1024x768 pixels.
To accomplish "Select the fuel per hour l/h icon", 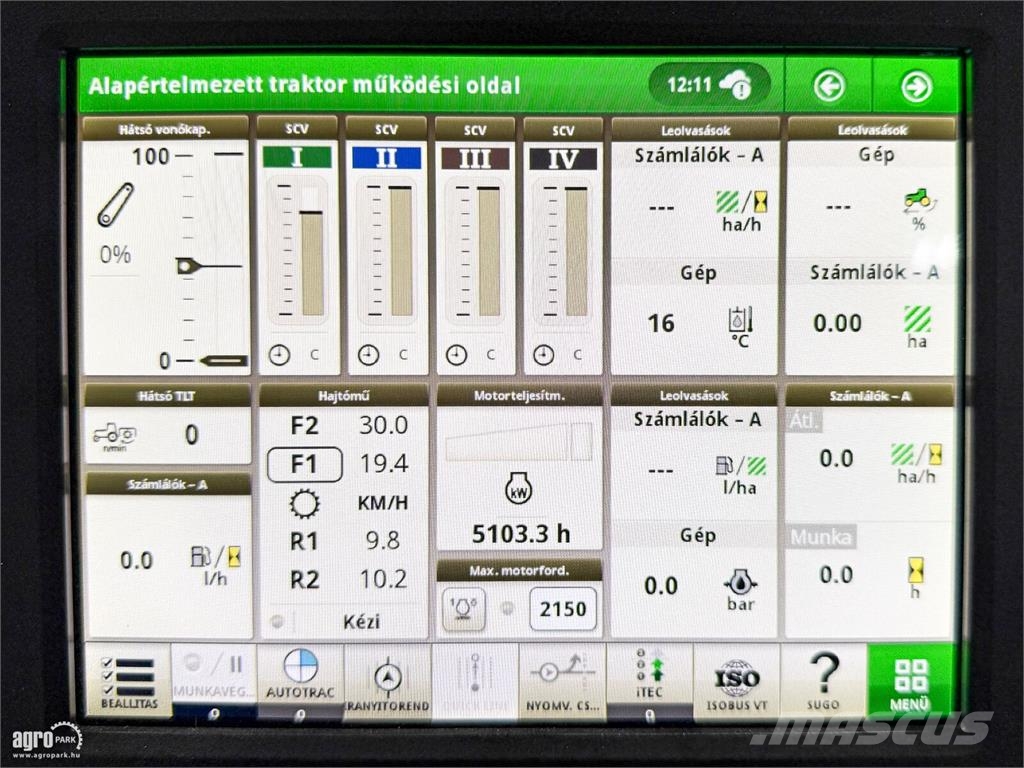I will pos(216,564).
